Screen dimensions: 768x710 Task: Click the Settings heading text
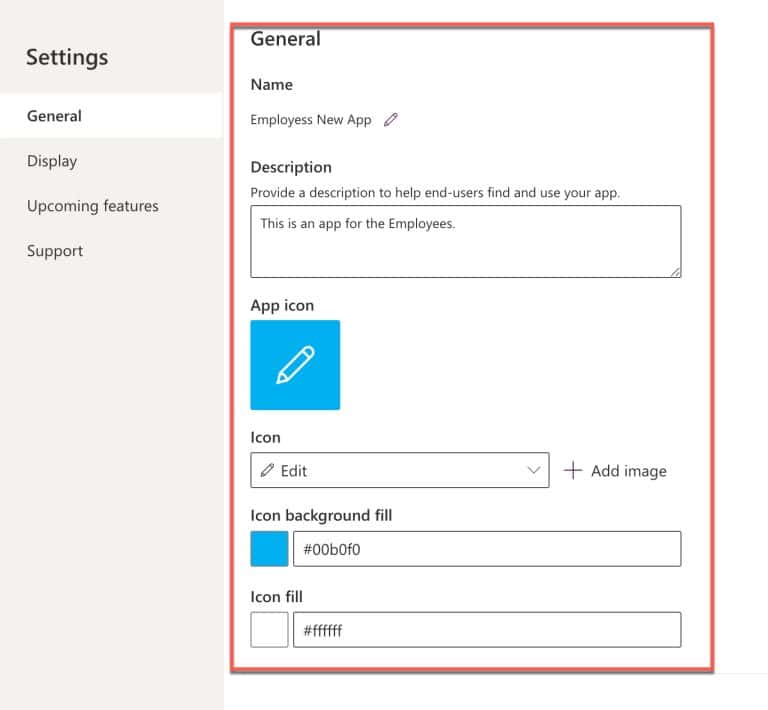[67, 57]
